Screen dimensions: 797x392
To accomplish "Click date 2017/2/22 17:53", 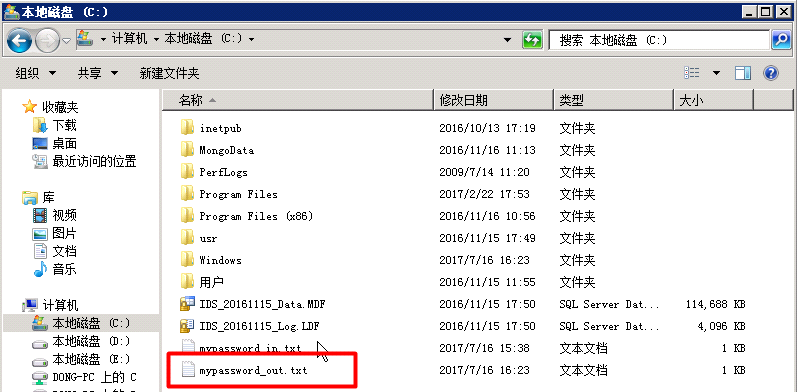I will tap(484, 194).
